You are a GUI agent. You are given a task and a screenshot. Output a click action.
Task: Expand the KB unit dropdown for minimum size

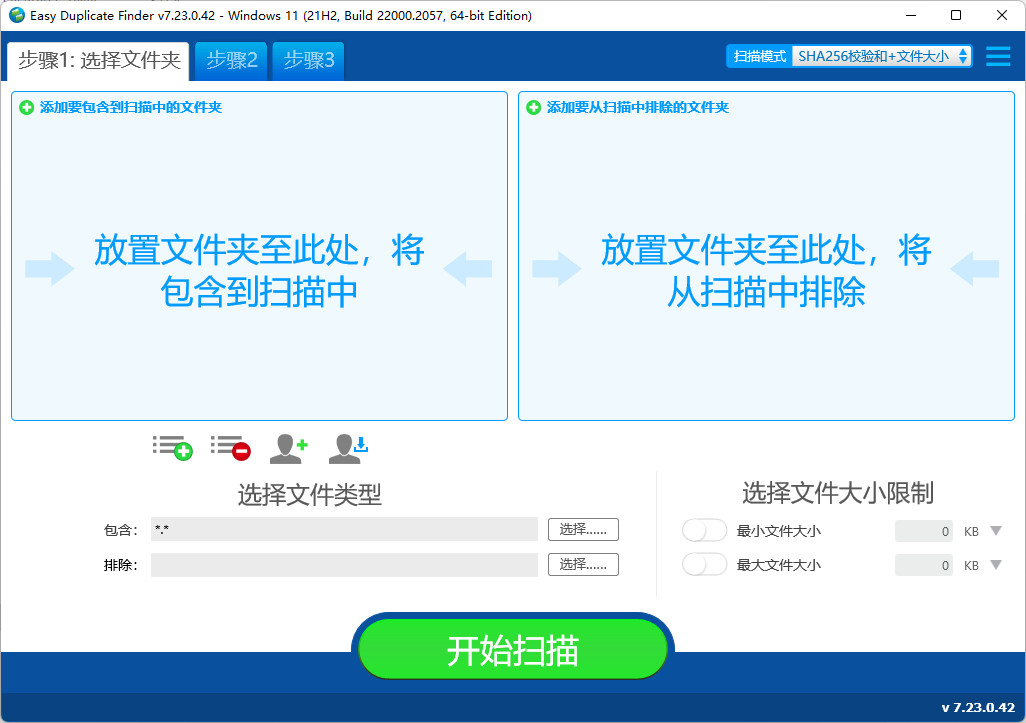(x=996, y=531)
